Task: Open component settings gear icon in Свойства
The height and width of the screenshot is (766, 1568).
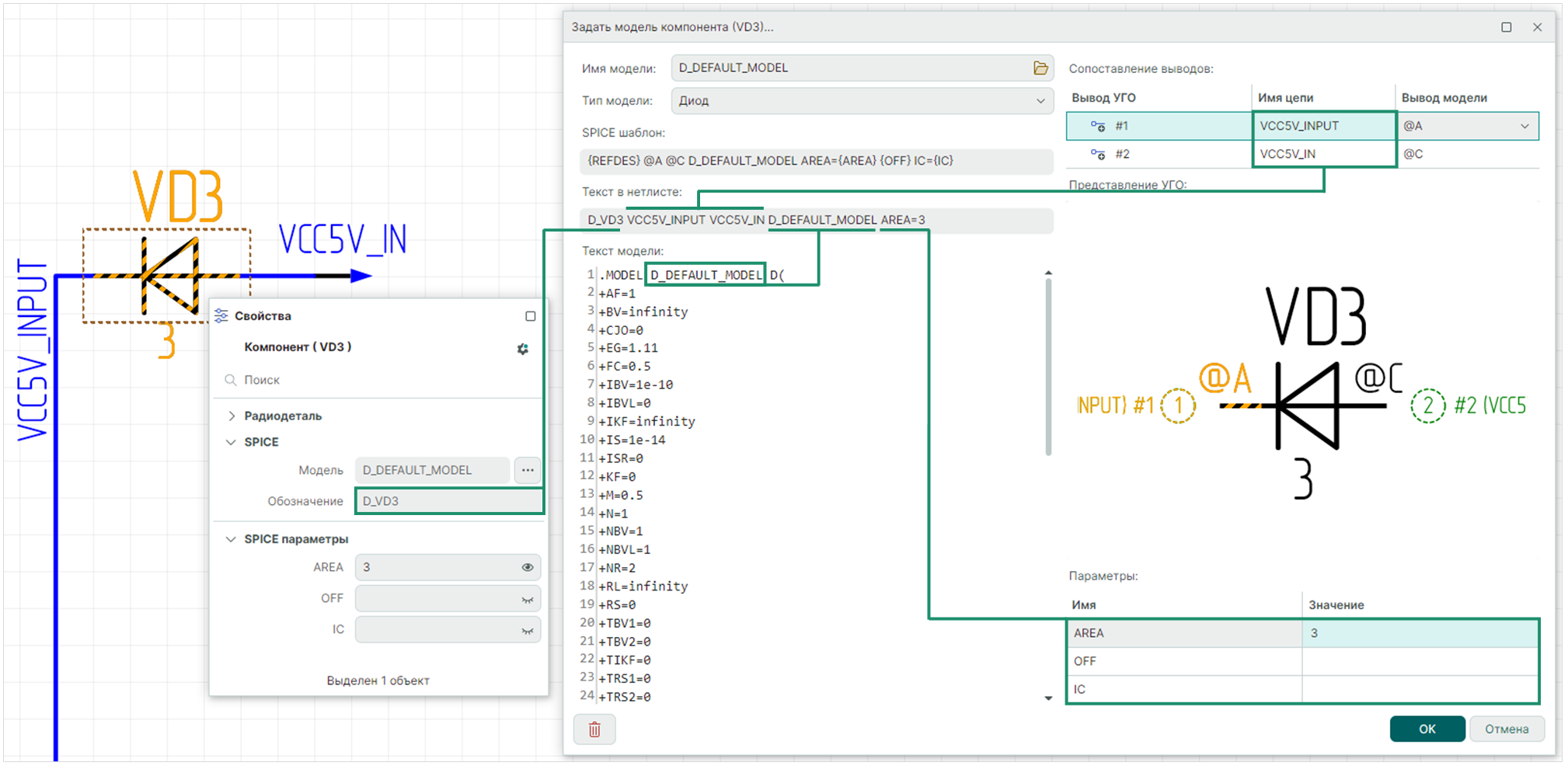Action: point(523,349)
